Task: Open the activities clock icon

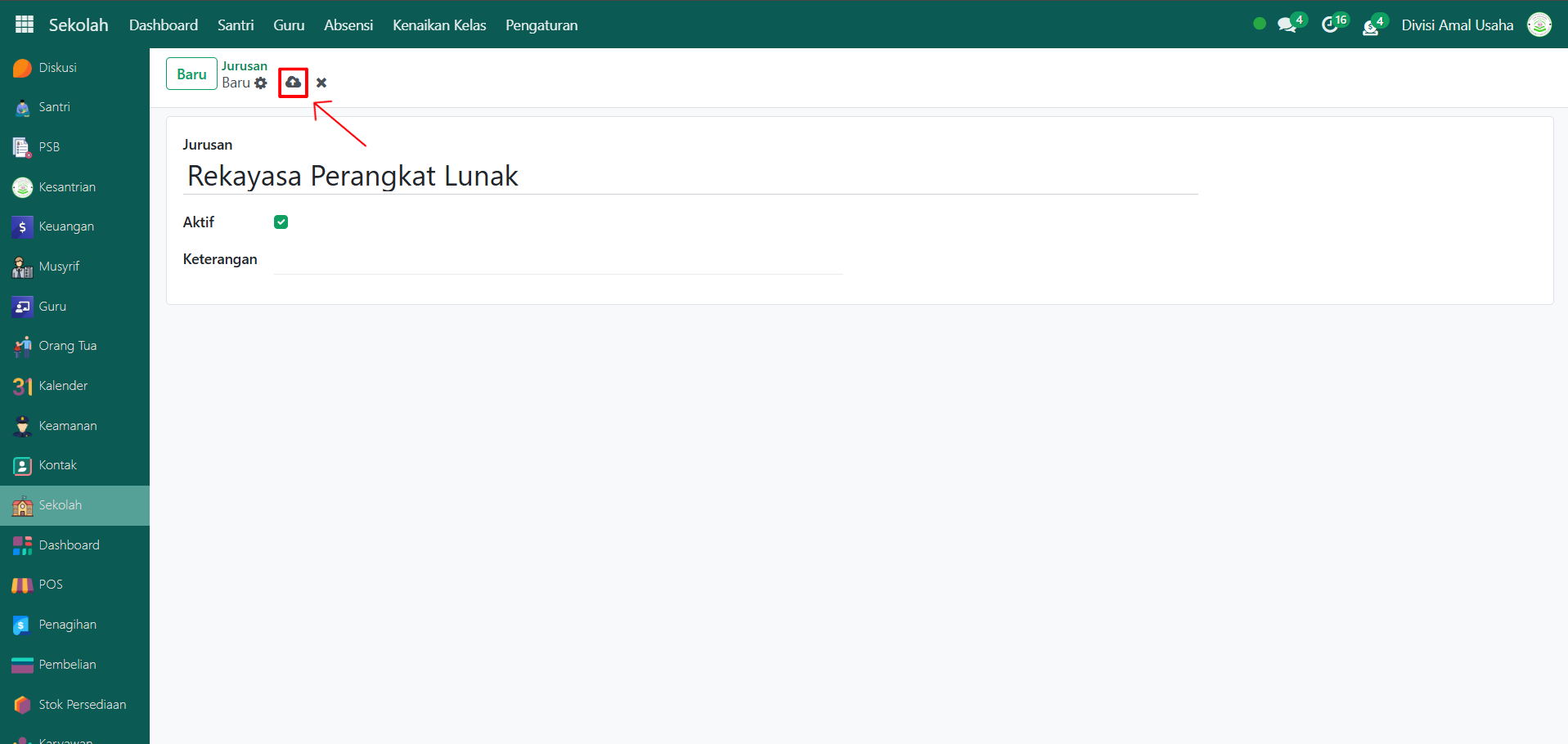Action: (1331, 25)
